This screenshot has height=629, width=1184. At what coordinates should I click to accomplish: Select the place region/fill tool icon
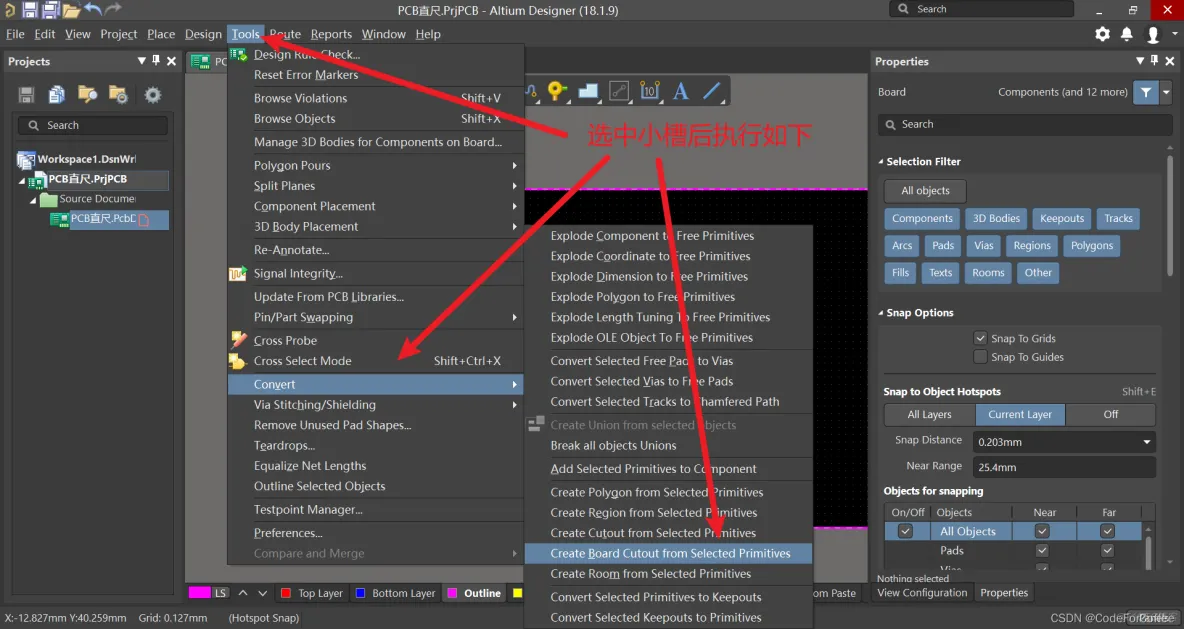(587, 91)
